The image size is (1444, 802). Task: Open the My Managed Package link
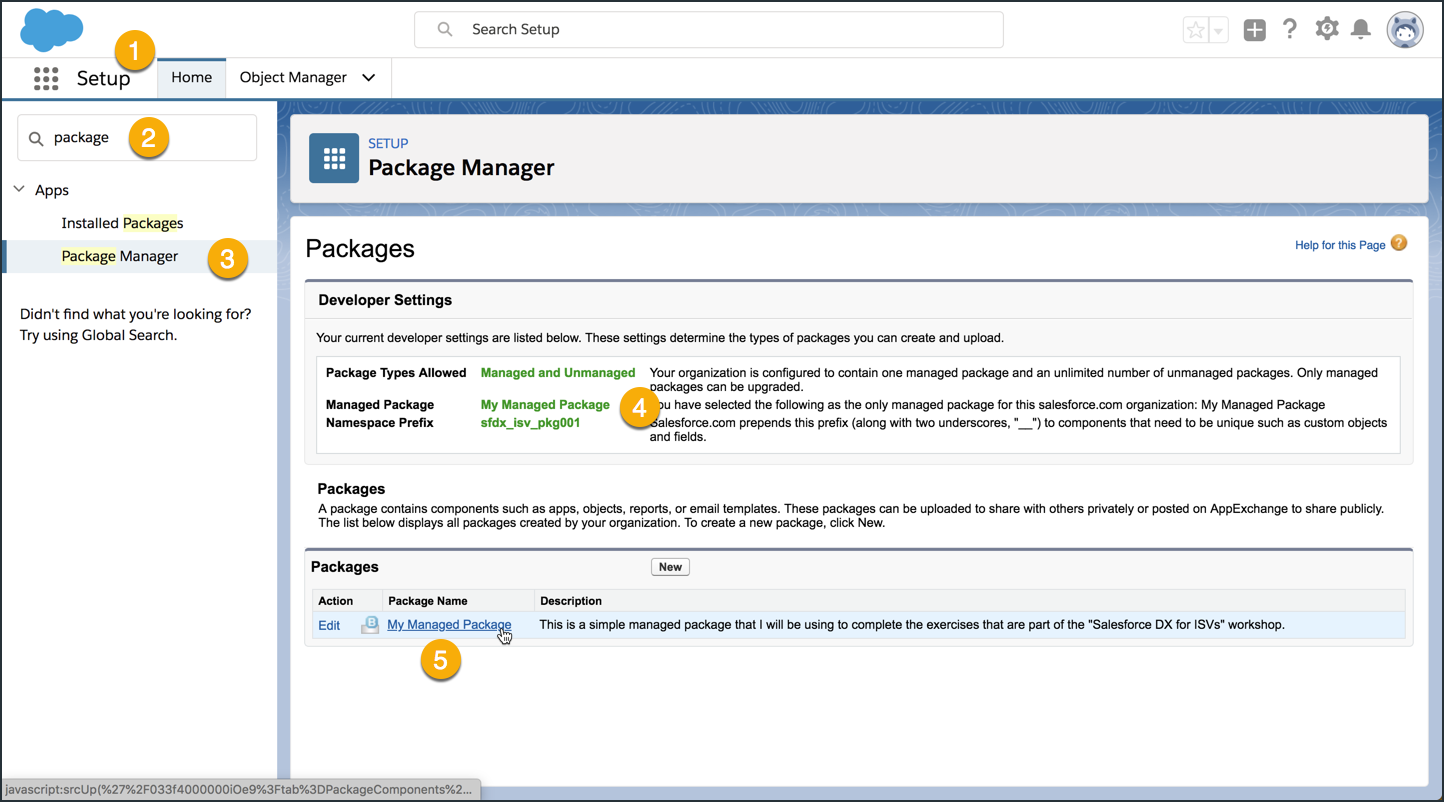449,625
